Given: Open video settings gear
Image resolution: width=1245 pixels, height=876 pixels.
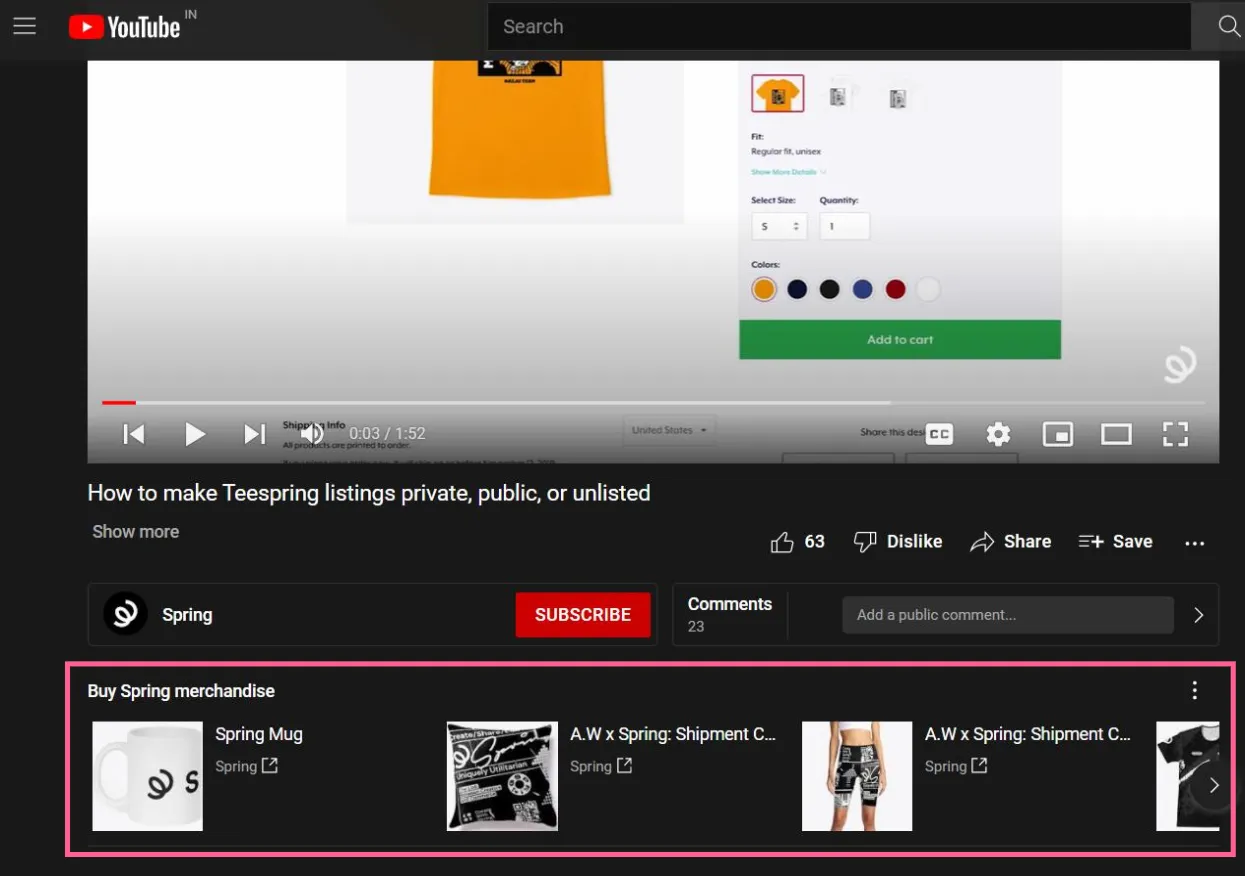Looking at the screenshot, I should pos(998,434).
